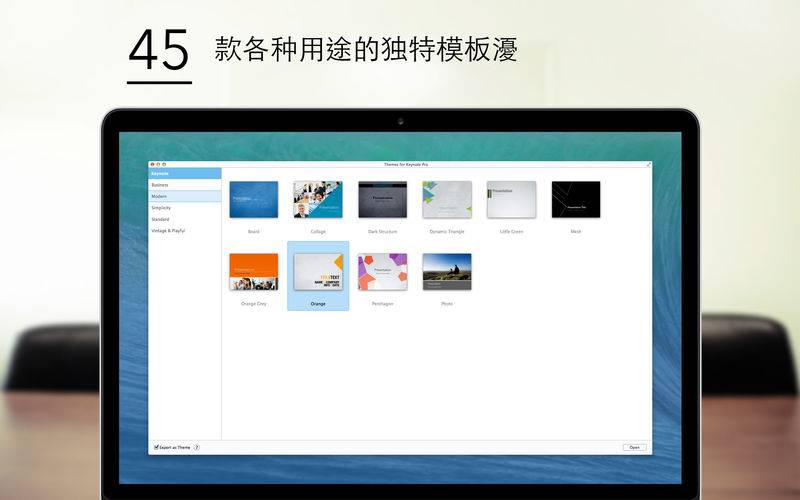Image resolution: width=800 pixels, height=500 pixels.
Task: Click the help question mark button
Action: [x=197, y=447]
